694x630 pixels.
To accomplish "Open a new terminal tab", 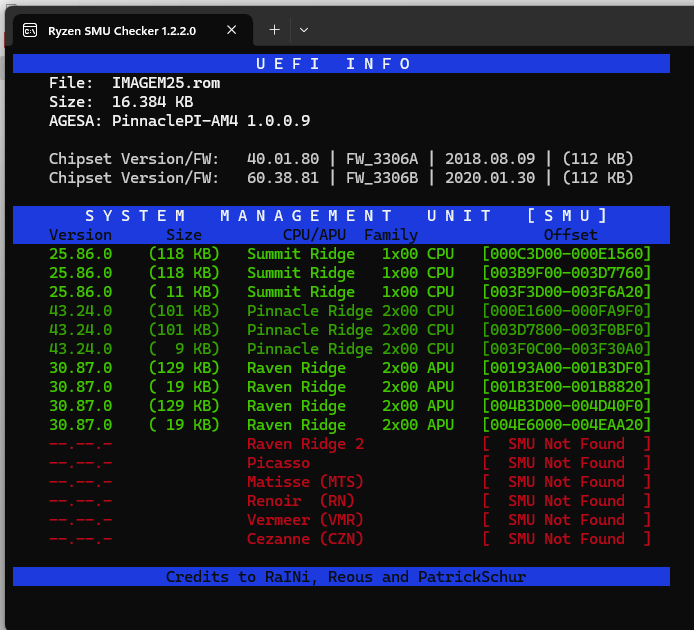I will (x=274, y=30).
